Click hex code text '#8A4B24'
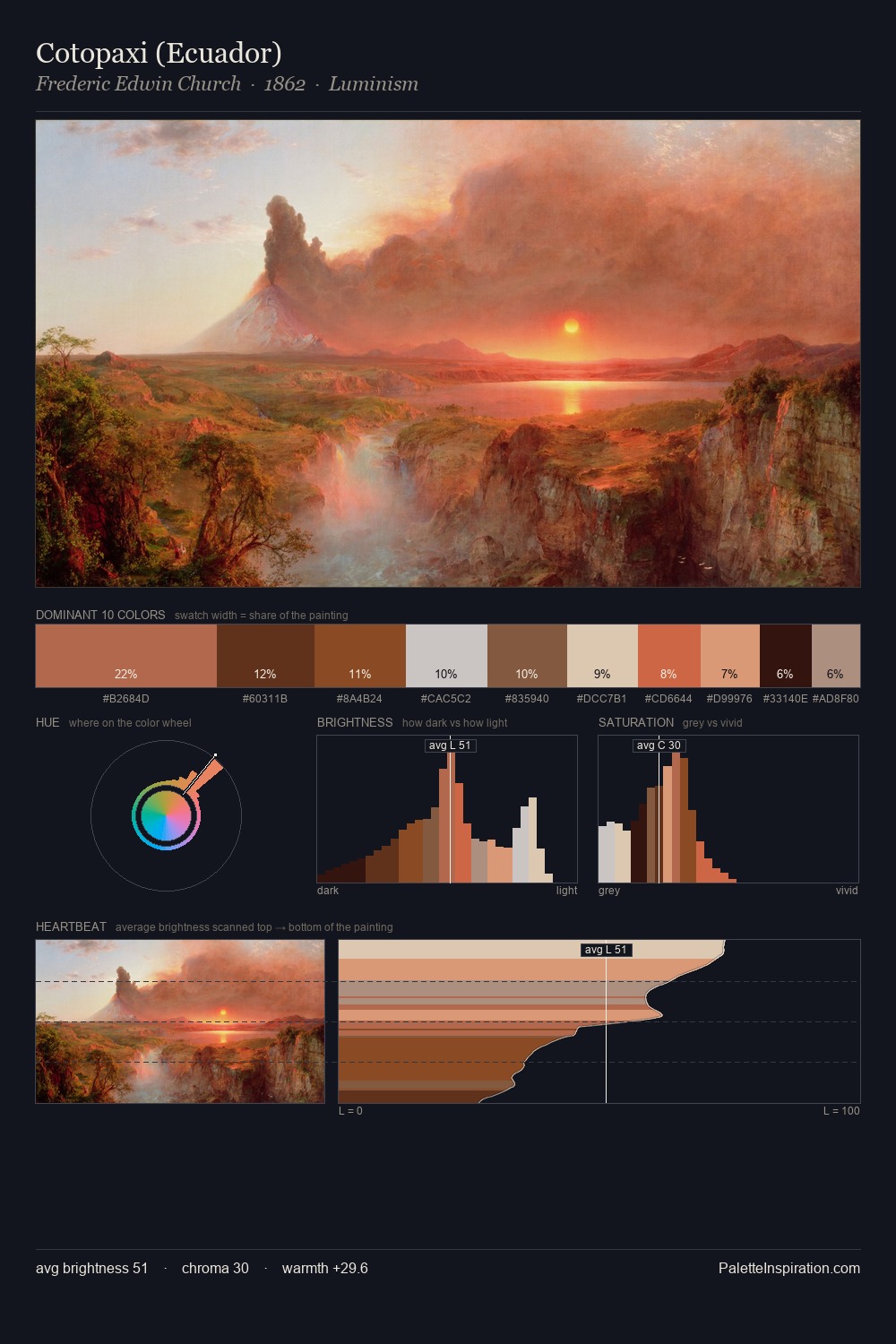This screenshot has width=896, height=1344. pos(359,699)
